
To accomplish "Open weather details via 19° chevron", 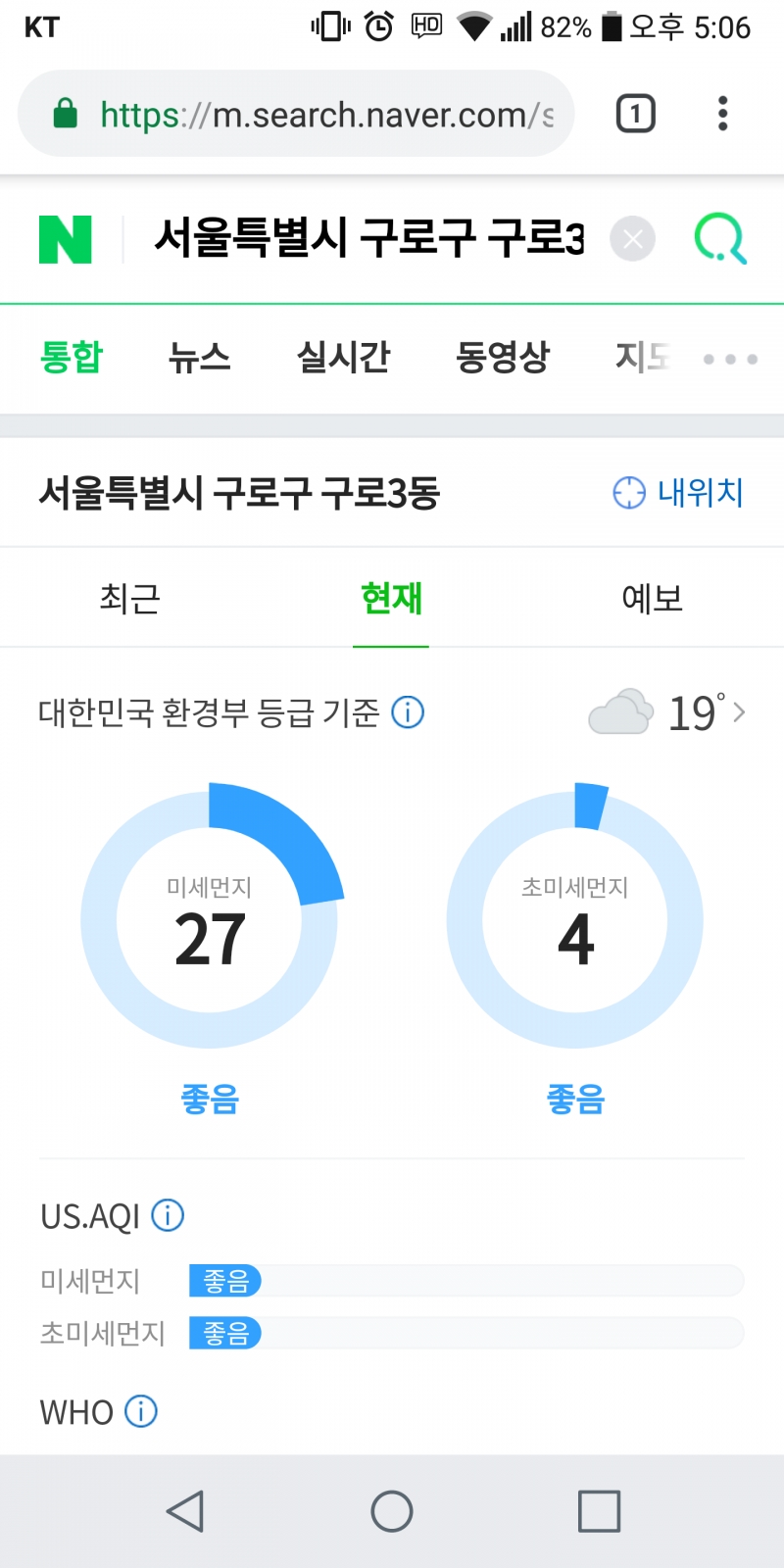I will coord(739,712).
